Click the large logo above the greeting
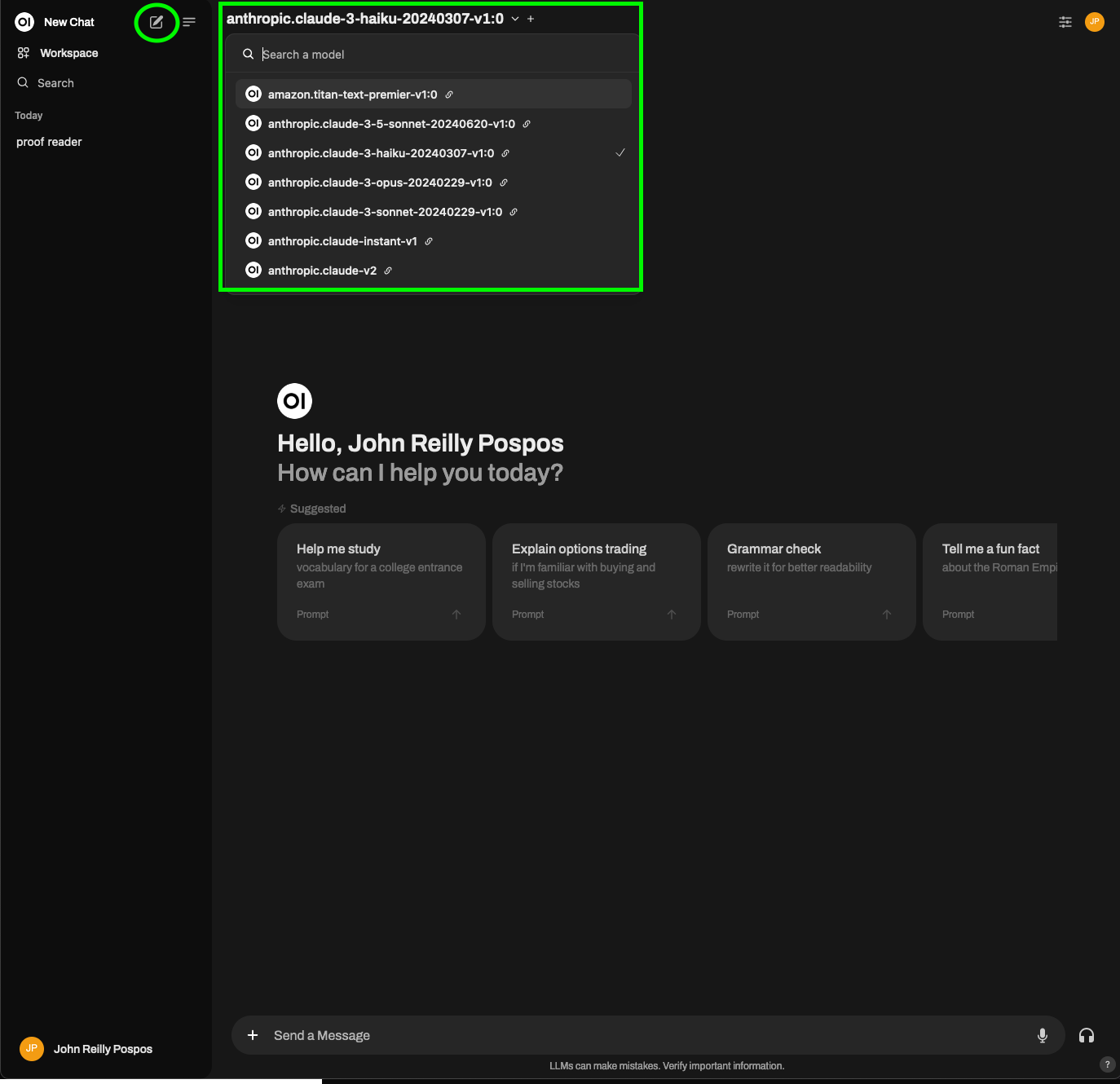This screenshot has height=1084, width=1120. (x=295, y=401)
